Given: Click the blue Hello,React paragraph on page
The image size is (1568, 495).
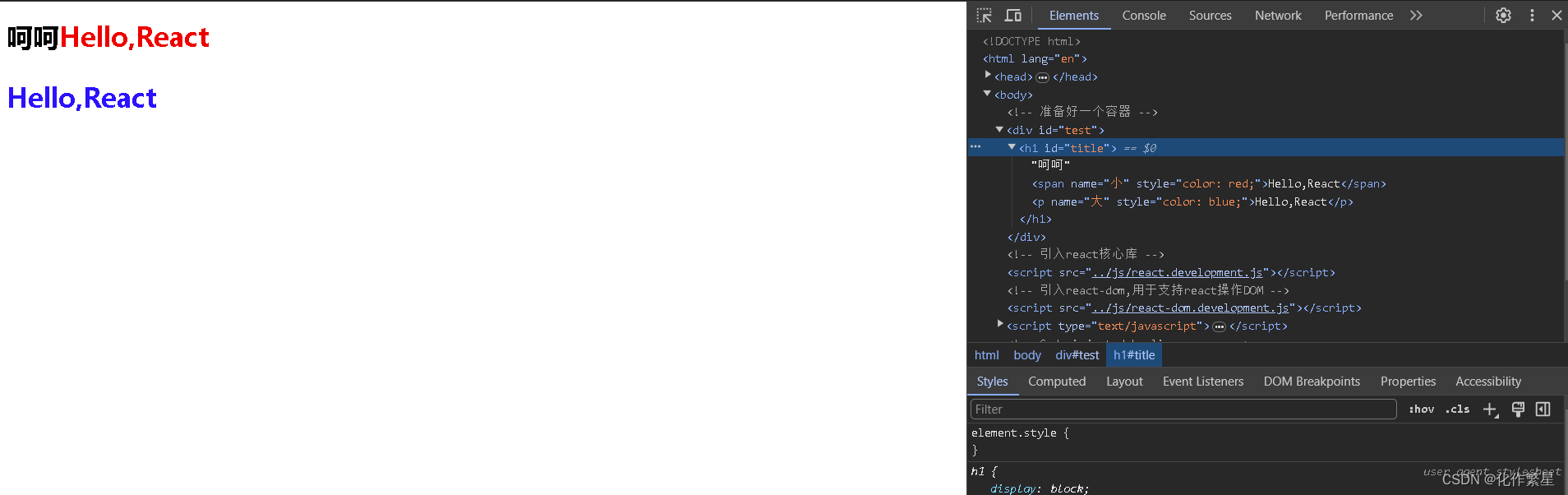Looking at the screenshot, I should coord(82,99).
